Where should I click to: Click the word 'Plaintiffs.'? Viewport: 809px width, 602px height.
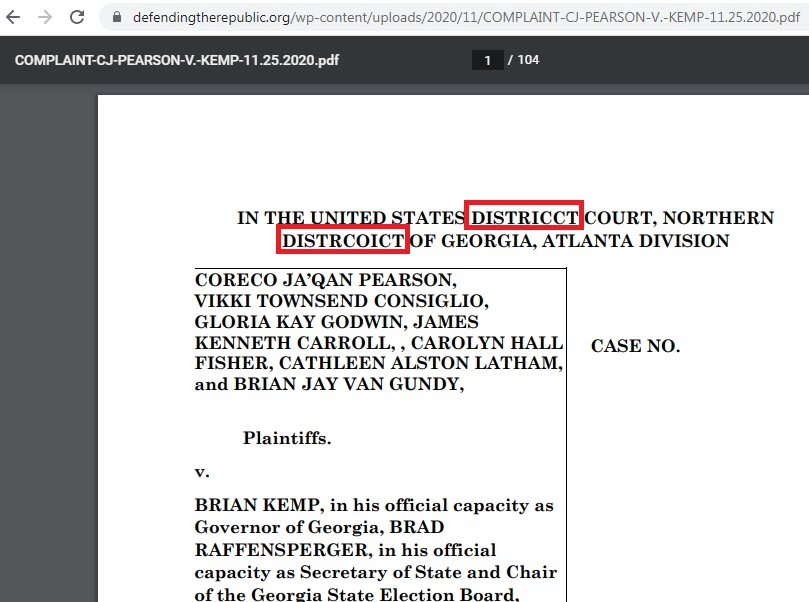(x=287, y=438)
